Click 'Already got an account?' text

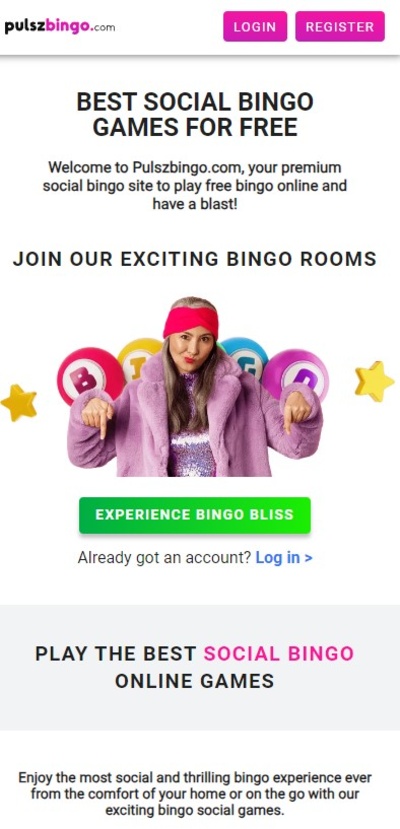pos(164,557)
